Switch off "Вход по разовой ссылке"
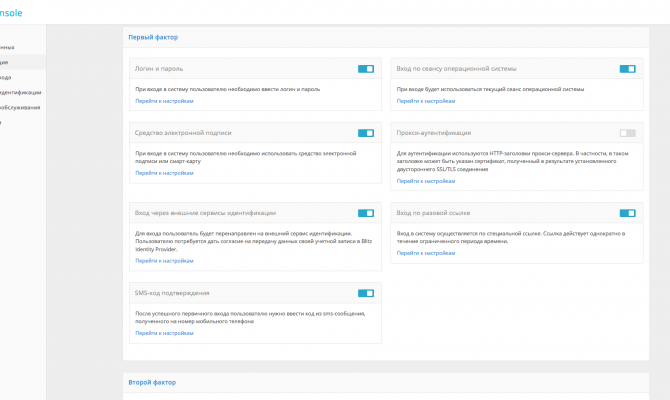Screen dimensions: 670x400 pyautogui.click(x=627, y=213)
